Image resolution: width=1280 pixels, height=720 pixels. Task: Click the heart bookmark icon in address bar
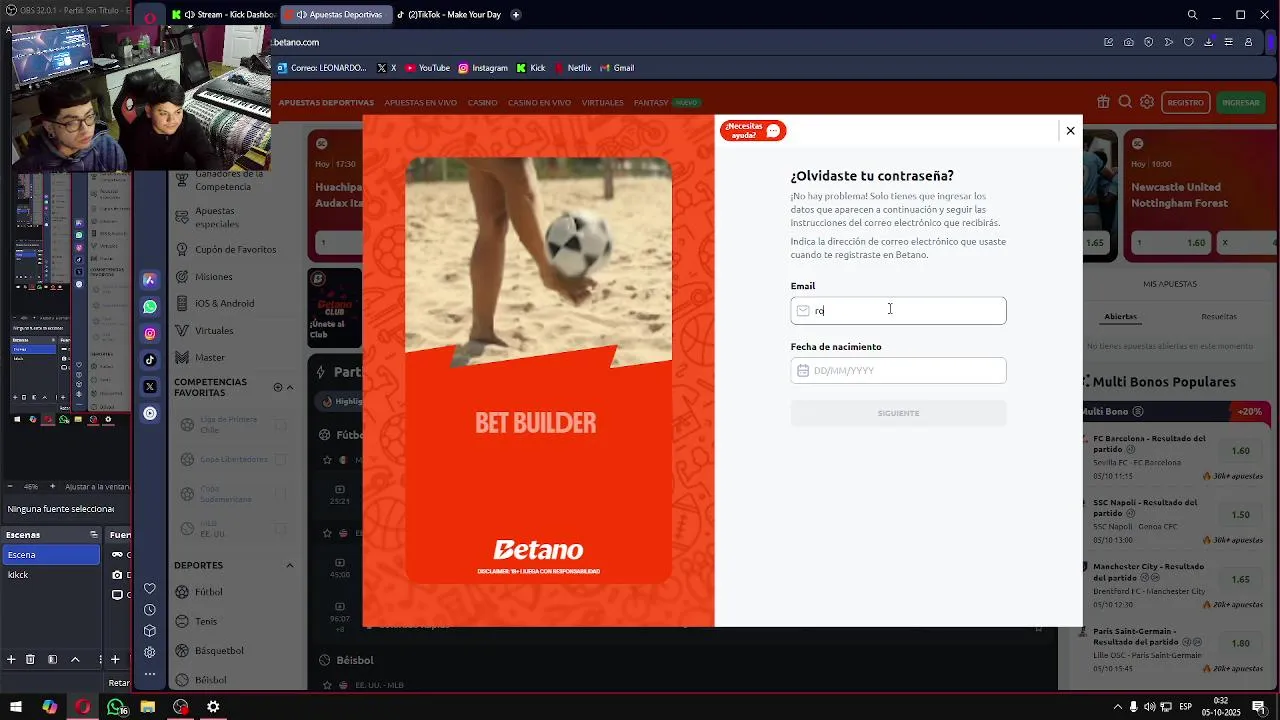[x=1189, y=42]
